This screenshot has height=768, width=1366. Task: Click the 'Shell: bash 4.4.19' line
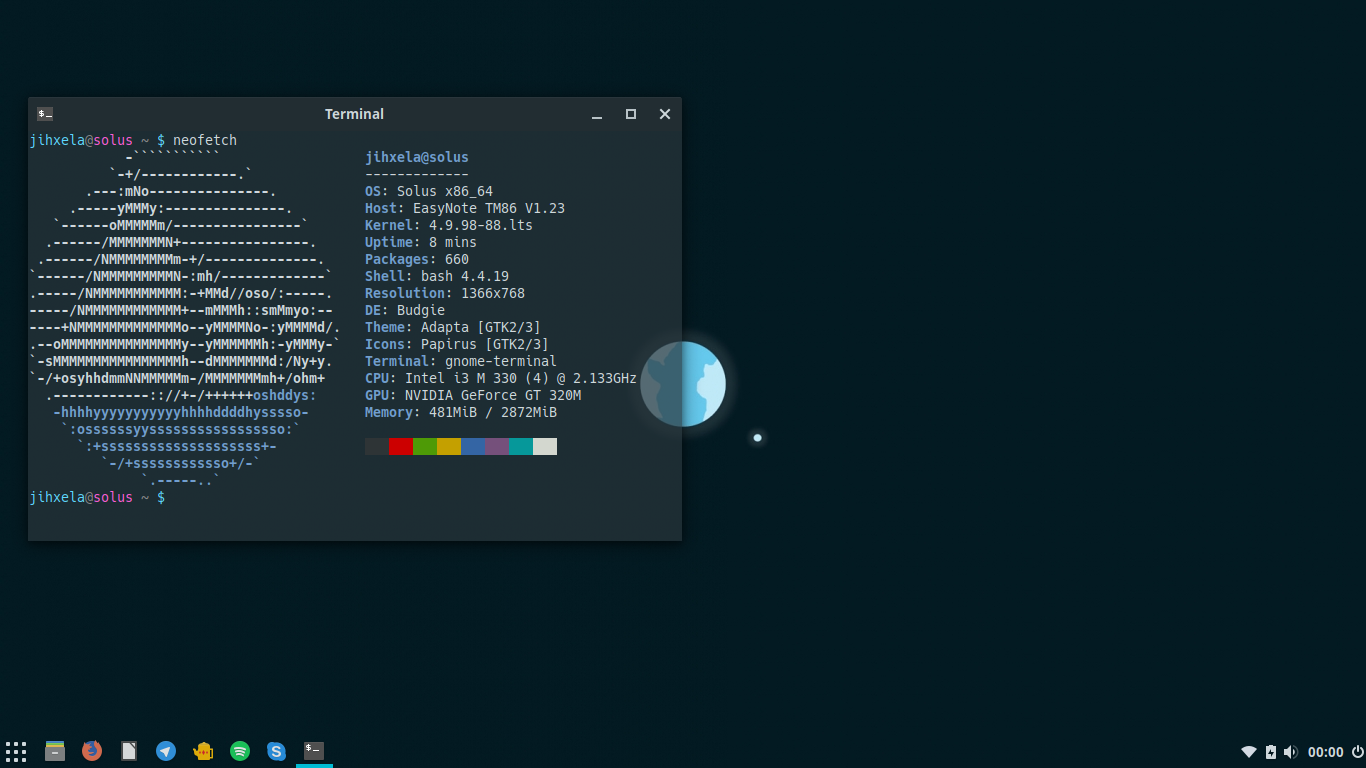437,276
